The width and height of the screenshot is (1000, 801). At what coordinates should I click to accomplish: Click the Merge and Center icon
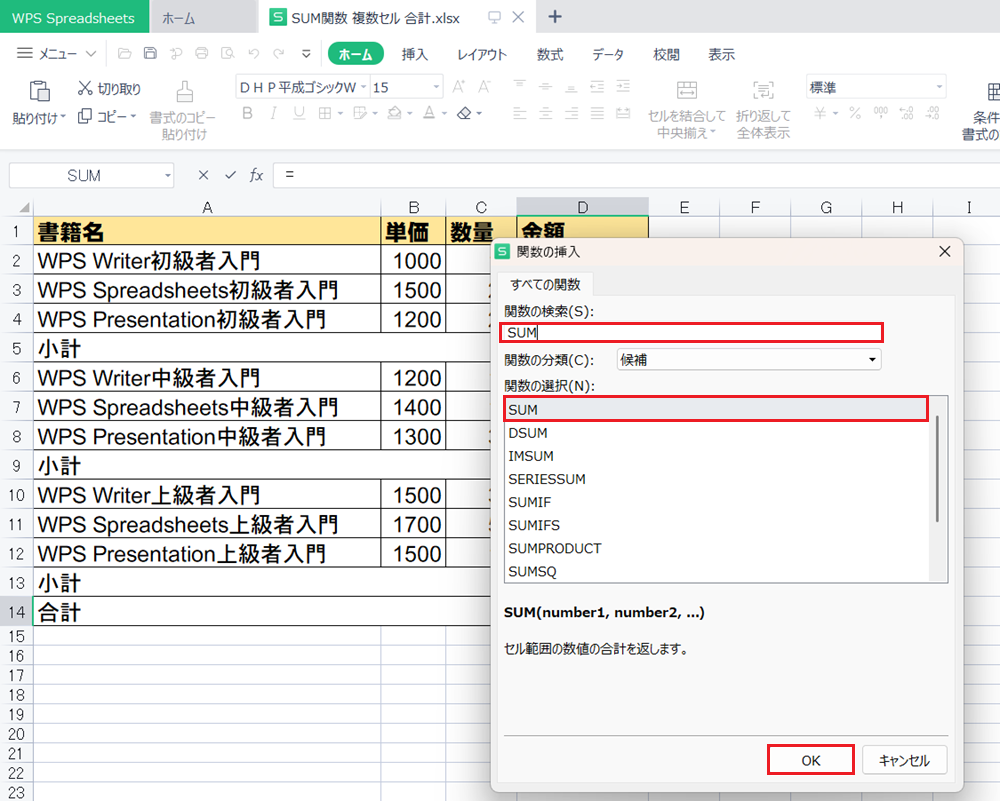pyautogui.click(x=687, y=90)
